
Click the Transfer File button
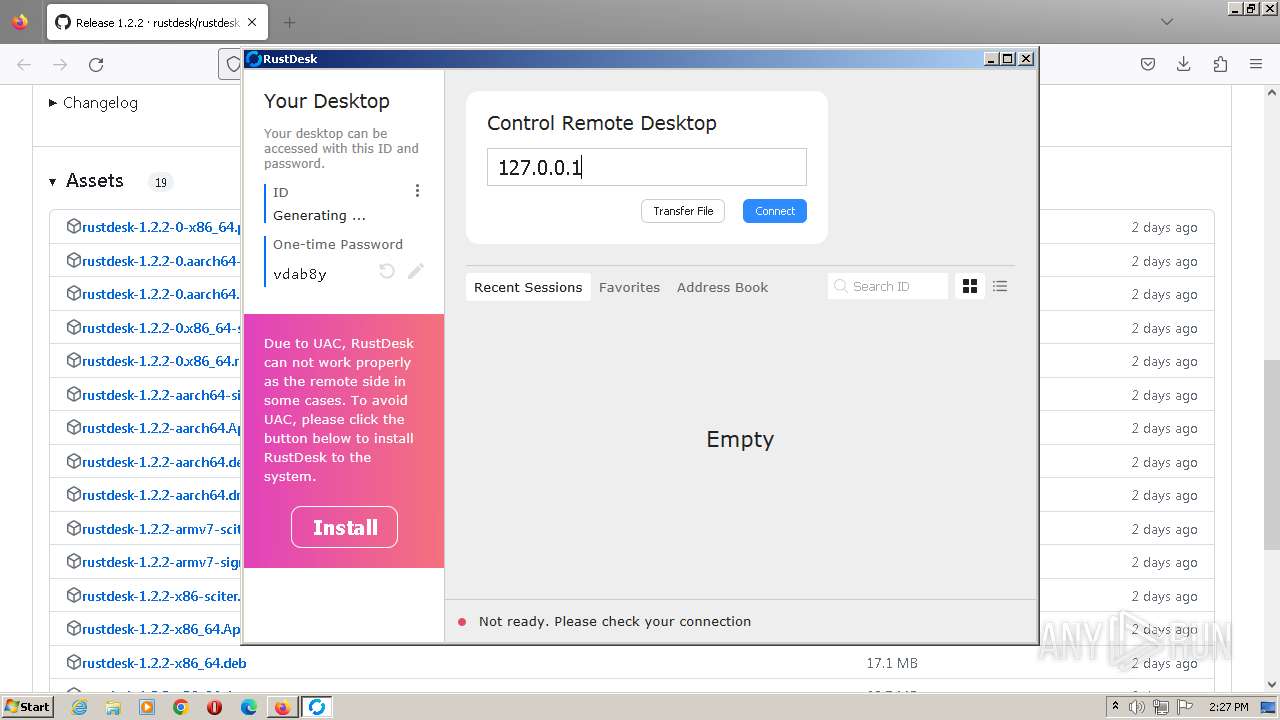[x=683, y=211]
